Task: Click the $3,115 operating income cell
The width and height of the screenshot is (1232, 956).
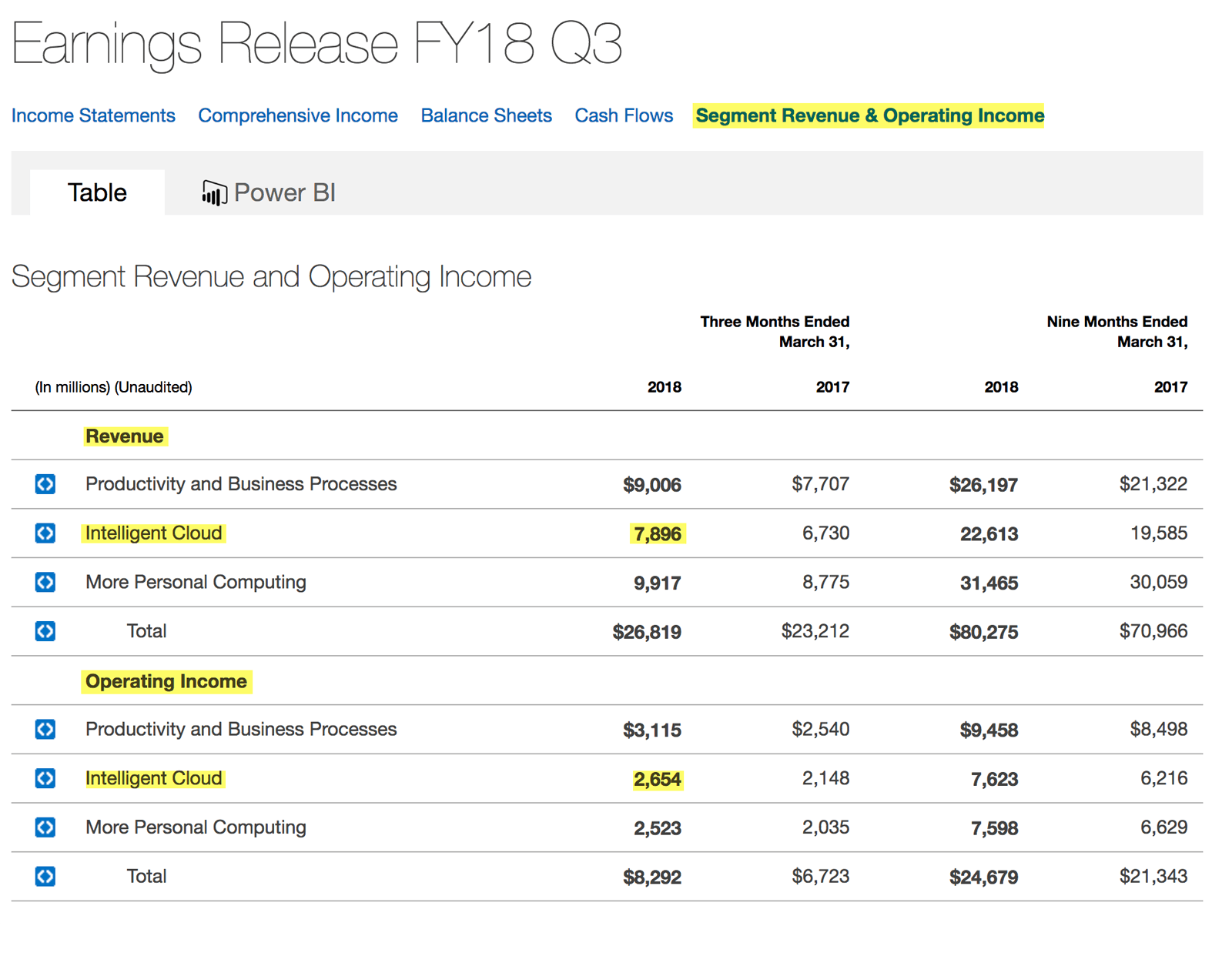Action: [x=652, y=730]
